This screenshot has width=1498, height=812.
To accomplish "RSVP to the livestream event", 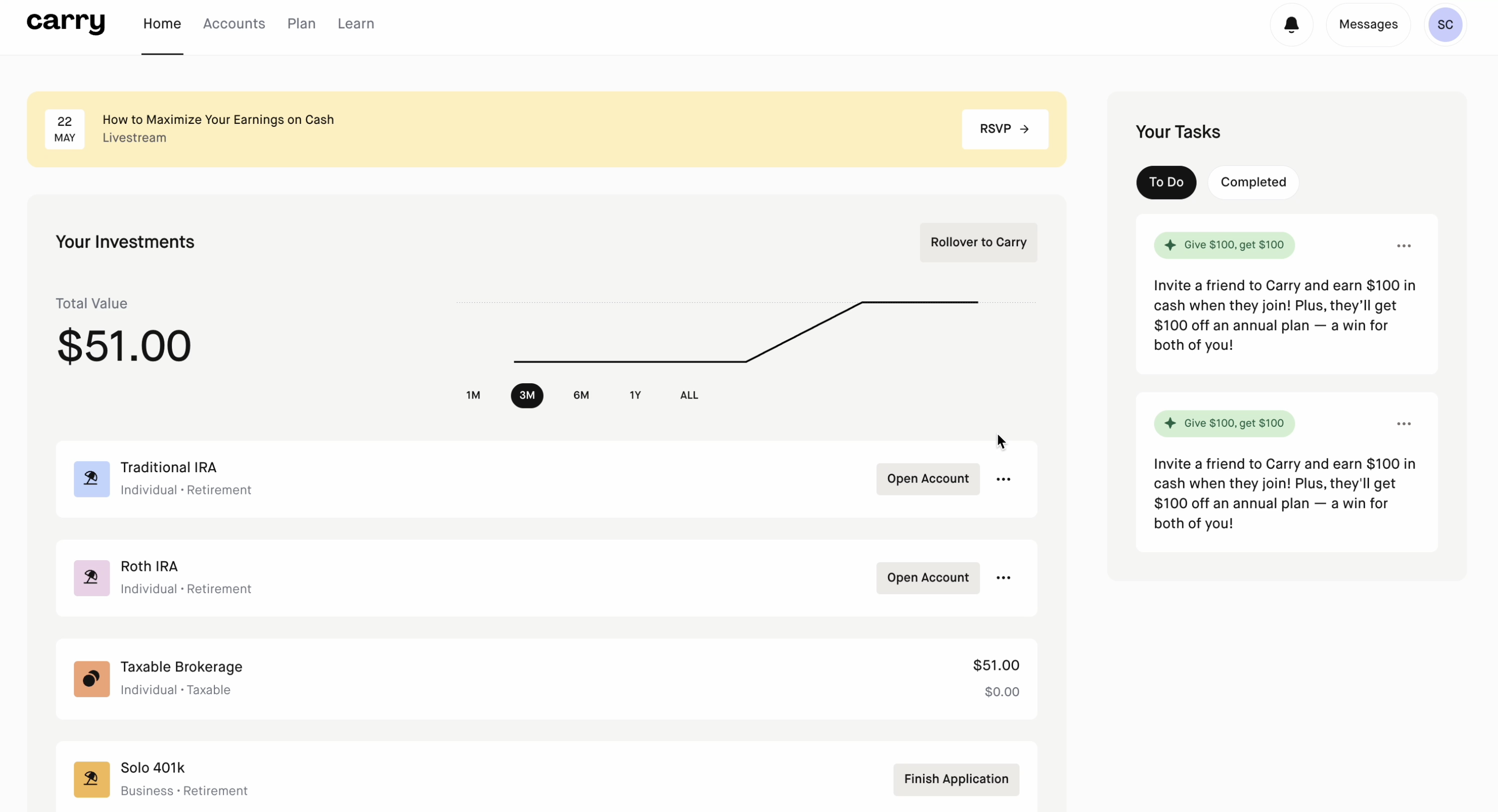I will coord(1004,129).
